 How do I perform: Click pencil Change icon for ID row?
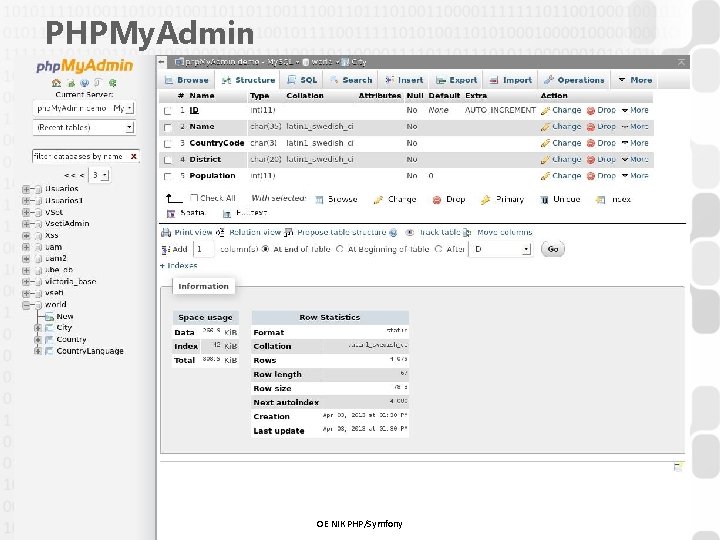545,111
